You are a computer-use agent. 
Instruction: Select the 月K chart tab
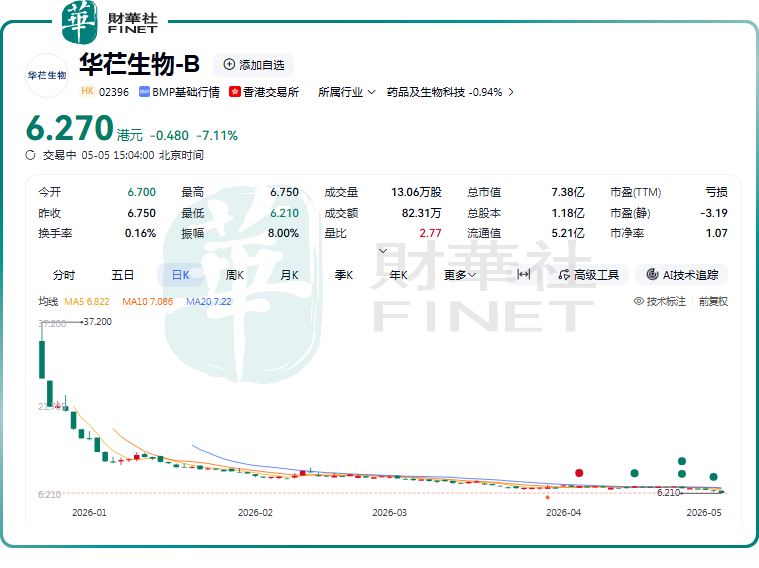click(289, 275)
